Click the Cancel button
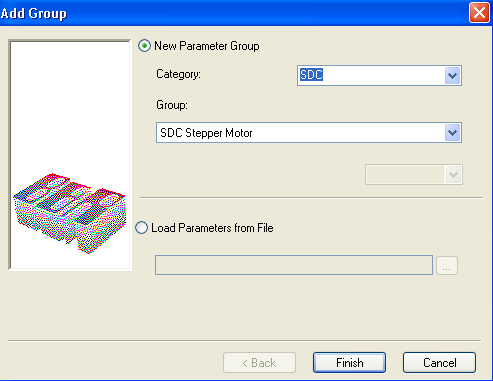 click(439, 363)
